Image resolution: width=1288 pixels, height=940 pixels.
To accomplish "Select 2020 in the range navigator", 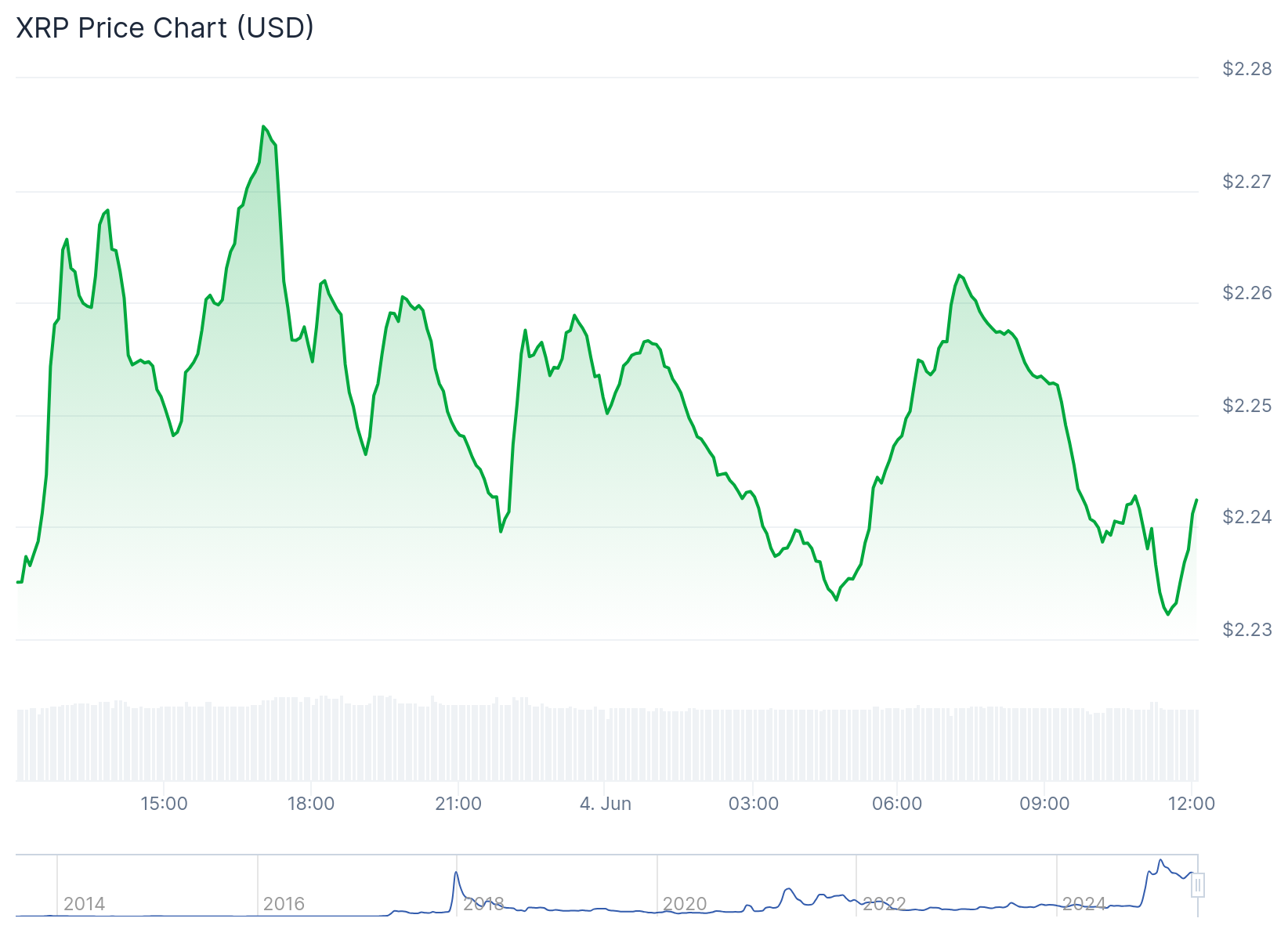I will (x=685, y=904).
